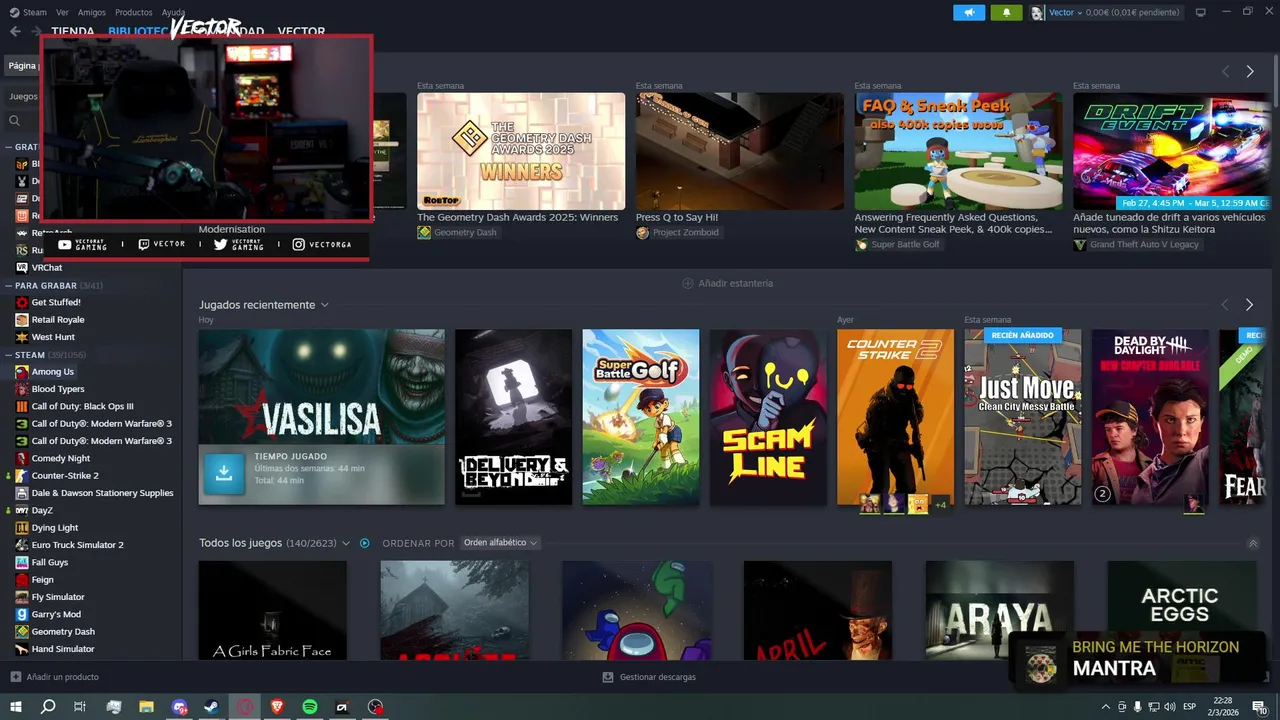
Task: Go back on recently played shelf arrow
Action: click(x=1225, y=304)
